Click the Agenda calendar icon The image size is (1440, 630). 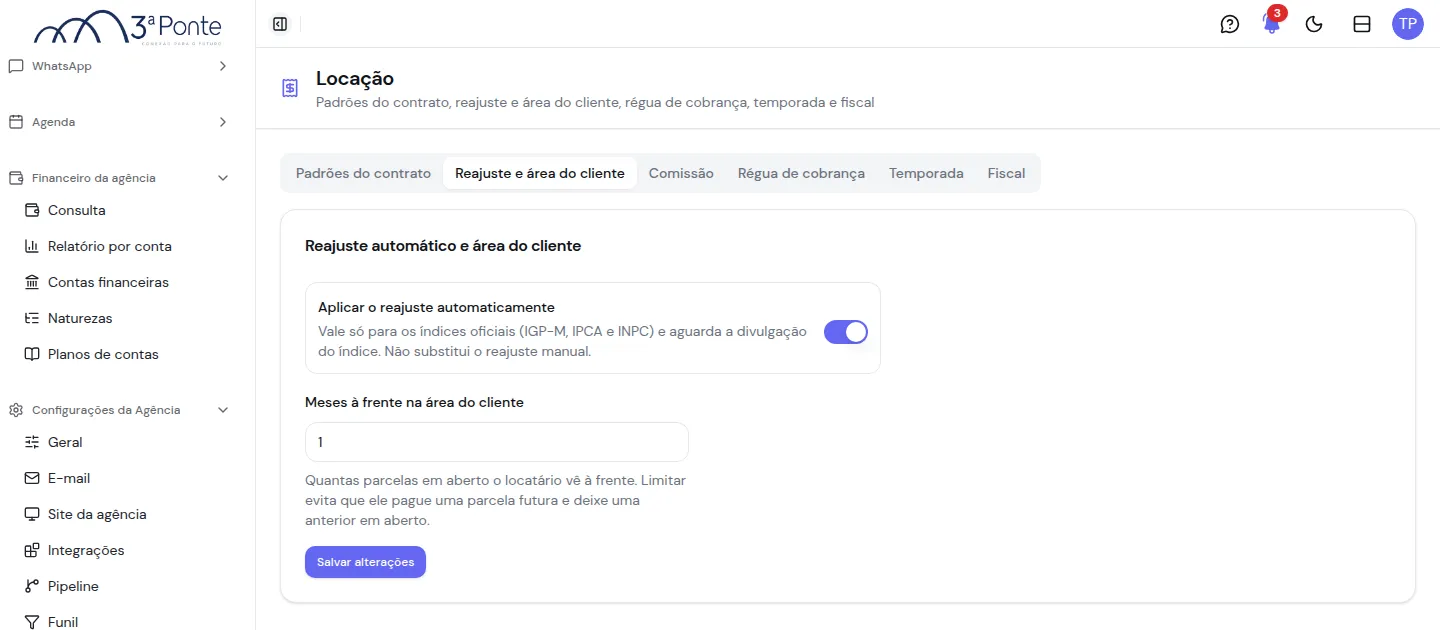pyautogui.click(x=16, y=122)
